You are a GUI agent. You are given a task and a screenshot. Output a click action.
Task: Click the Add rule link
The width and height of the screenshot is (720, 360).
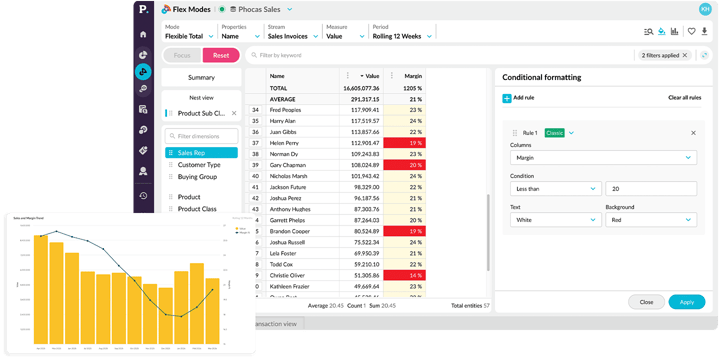(x=523, y=98)
